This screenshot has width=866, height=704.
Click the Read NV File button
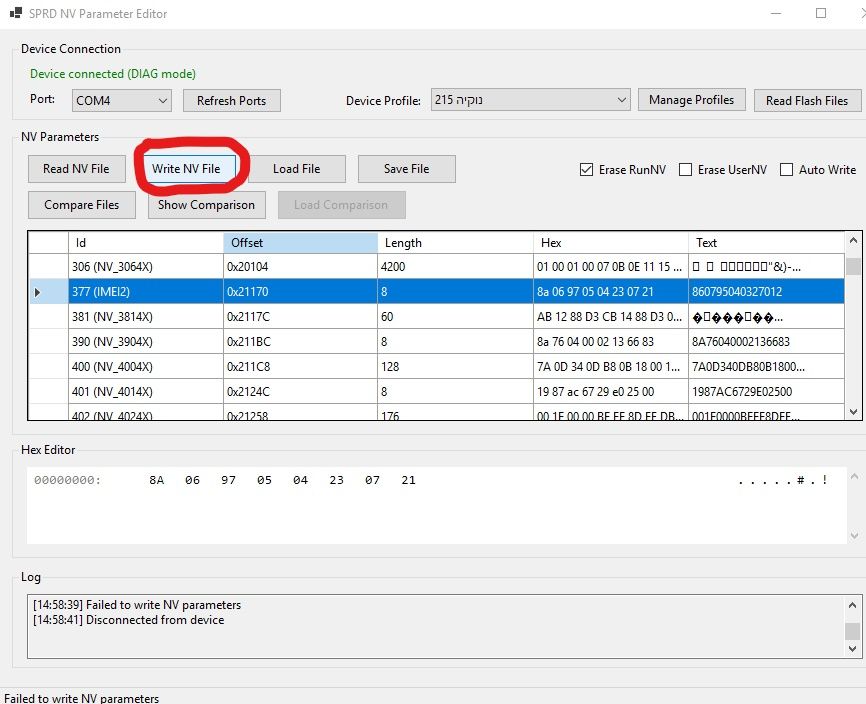[x=76, y=169]
